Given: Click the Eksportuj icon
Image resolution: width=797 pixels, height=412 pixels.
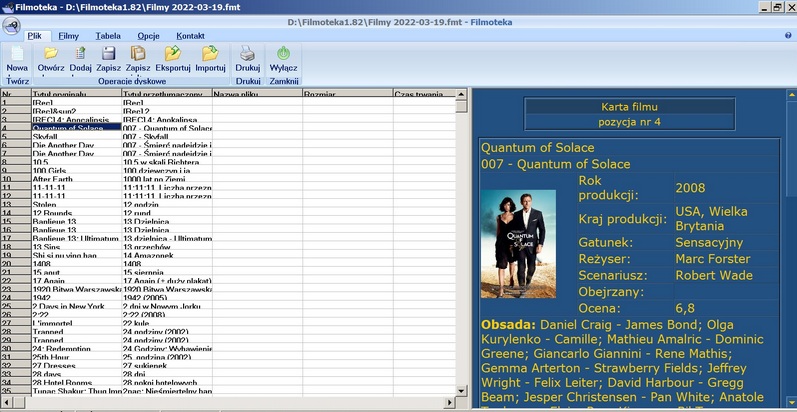Looking at the screenshot, I should (173, 55).
